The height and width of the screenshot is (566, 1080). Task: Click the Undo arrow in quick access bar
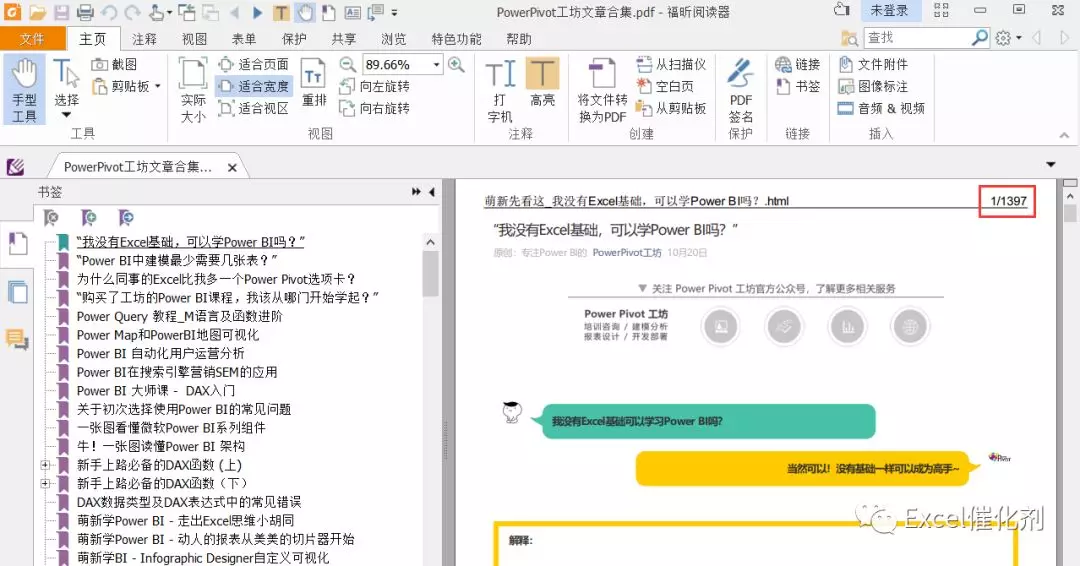109,12
